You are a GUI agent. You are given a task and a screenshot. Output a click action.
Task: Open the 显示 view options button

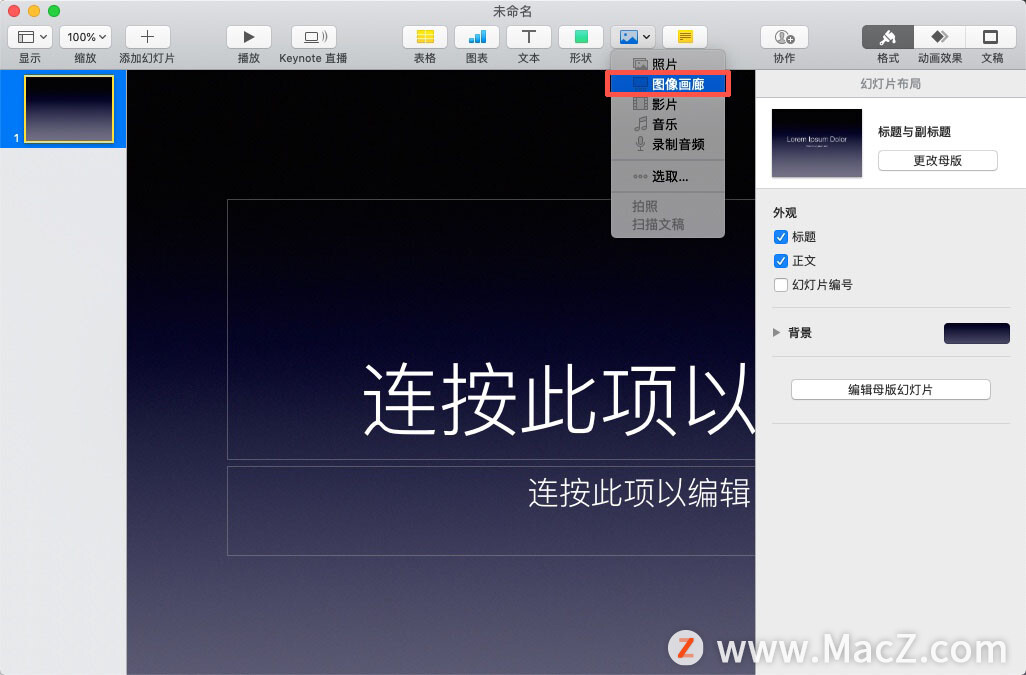point(30,37)
